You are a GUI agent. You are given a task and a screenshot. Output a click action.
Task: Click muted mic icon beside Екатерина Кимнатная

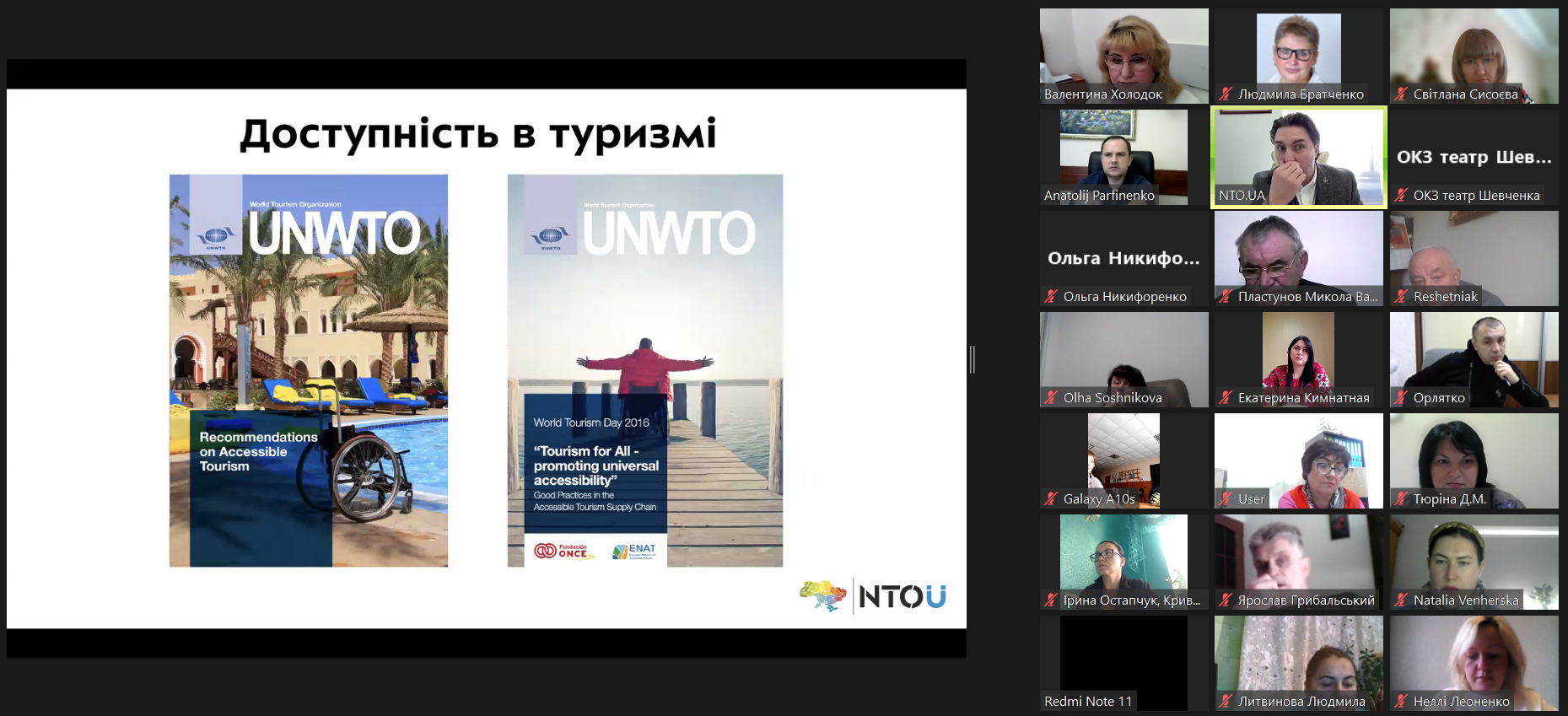1226,398
